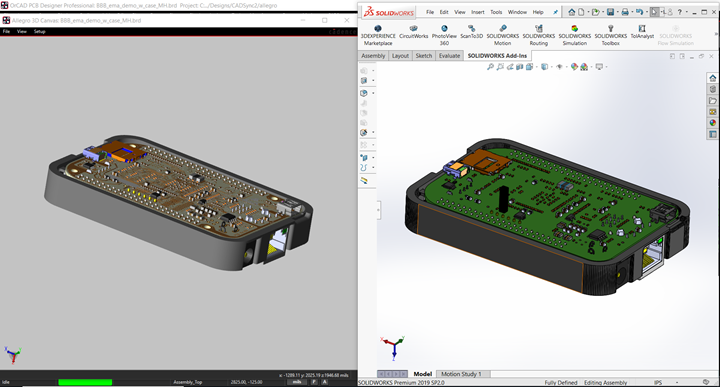Activate the ScanTo3D add-in
The image size is (720, 387).
click(472, 32)
